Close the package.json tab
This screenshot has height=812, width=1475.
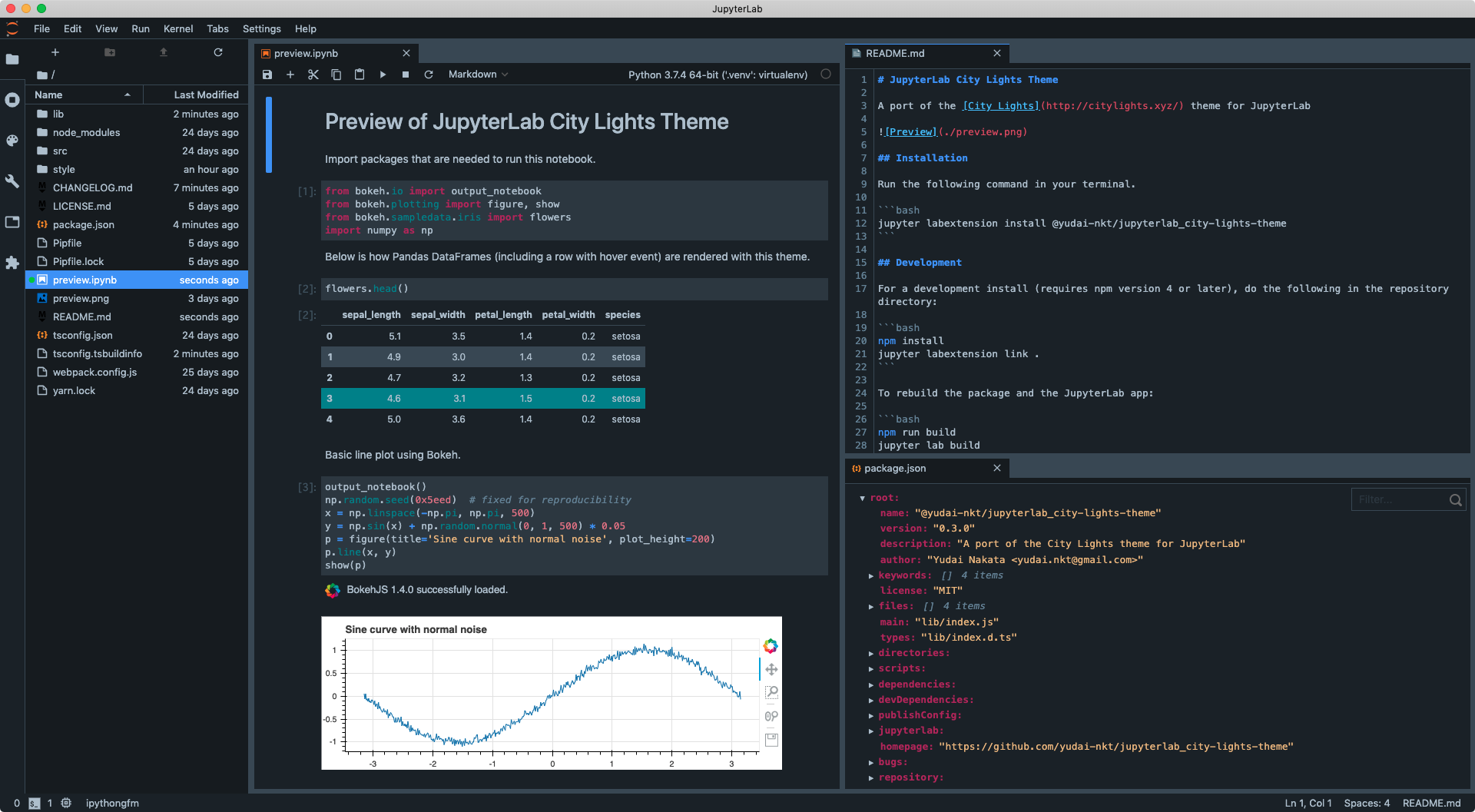(x=997, y=468)
